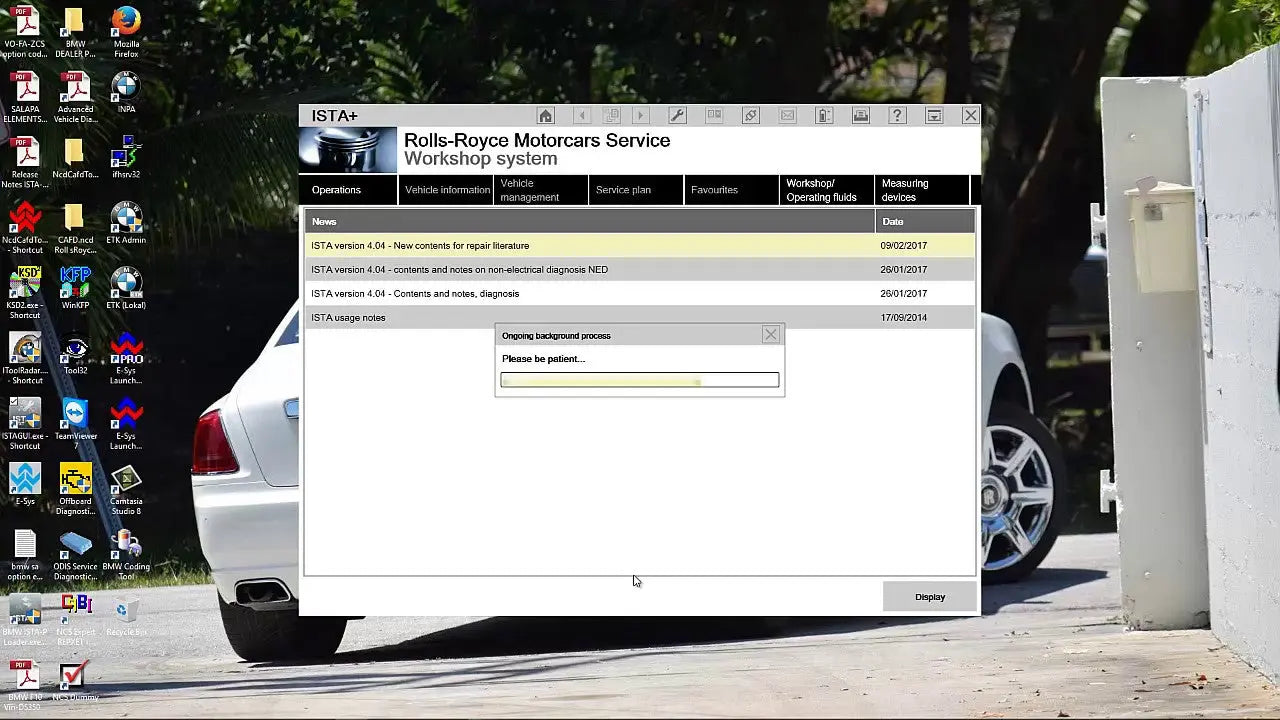1280x720 pixels.
Task: Open ISTA+ help via question mark icon
Action: 897,115
